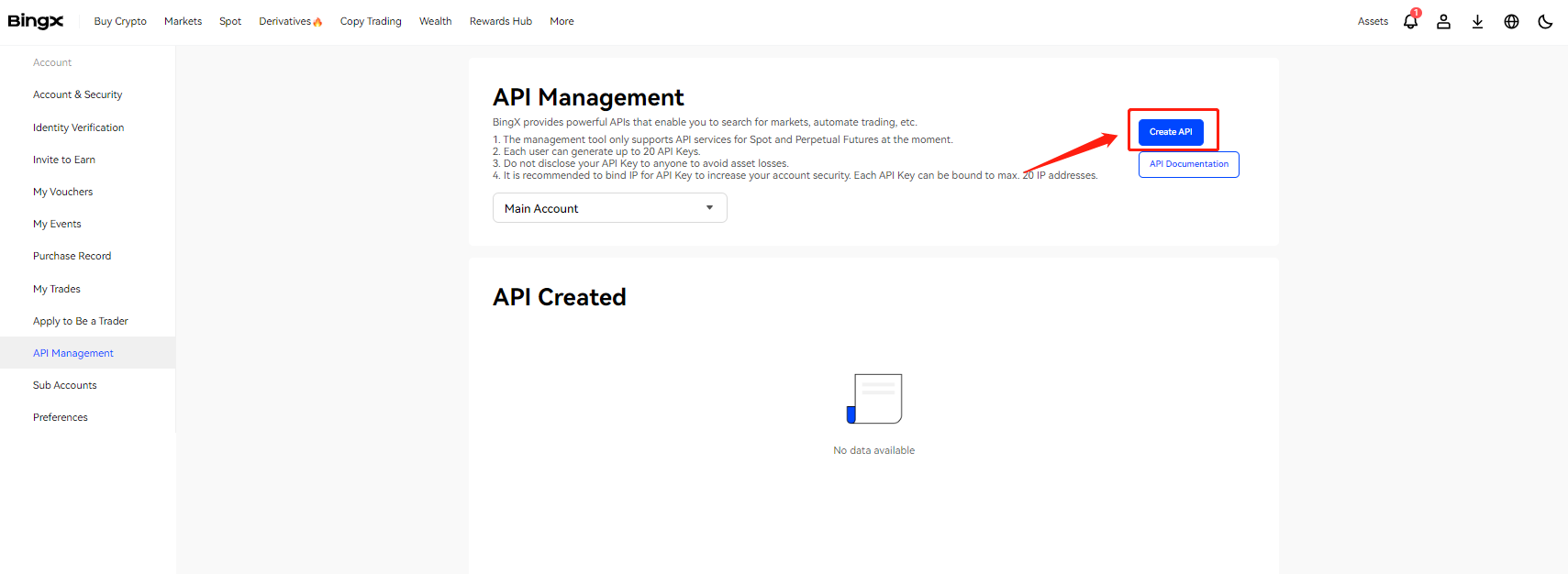This screenshot has width=1568, height=574.
Task: Open My Trades
Action: (57, 289)
